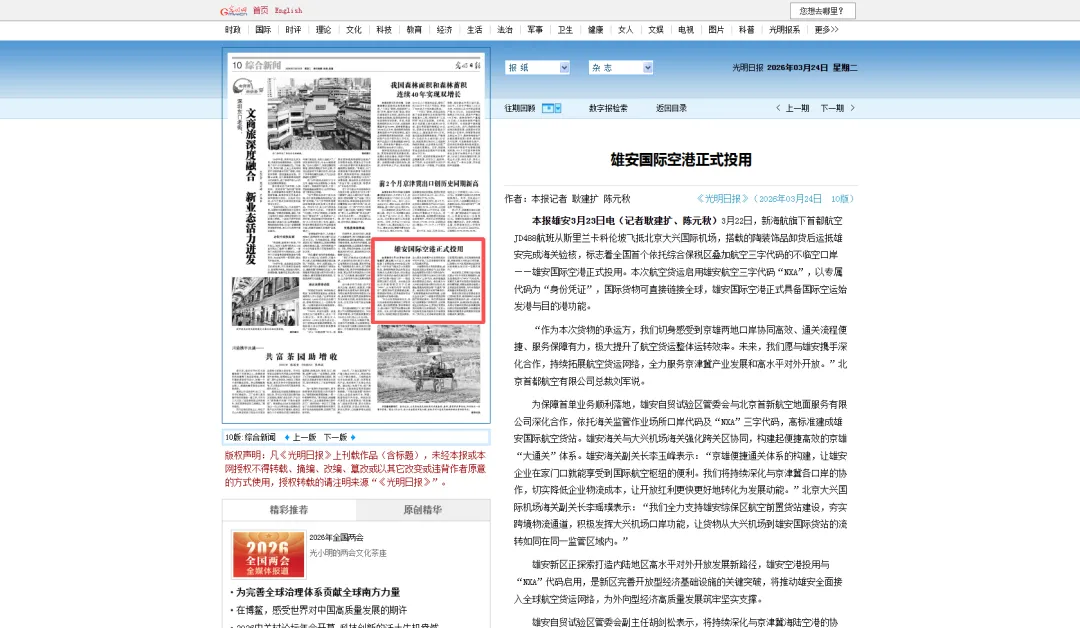This screenshot has width=1080, height=628.
Task: Open the 文娱 channel
Action: point(656,30)
